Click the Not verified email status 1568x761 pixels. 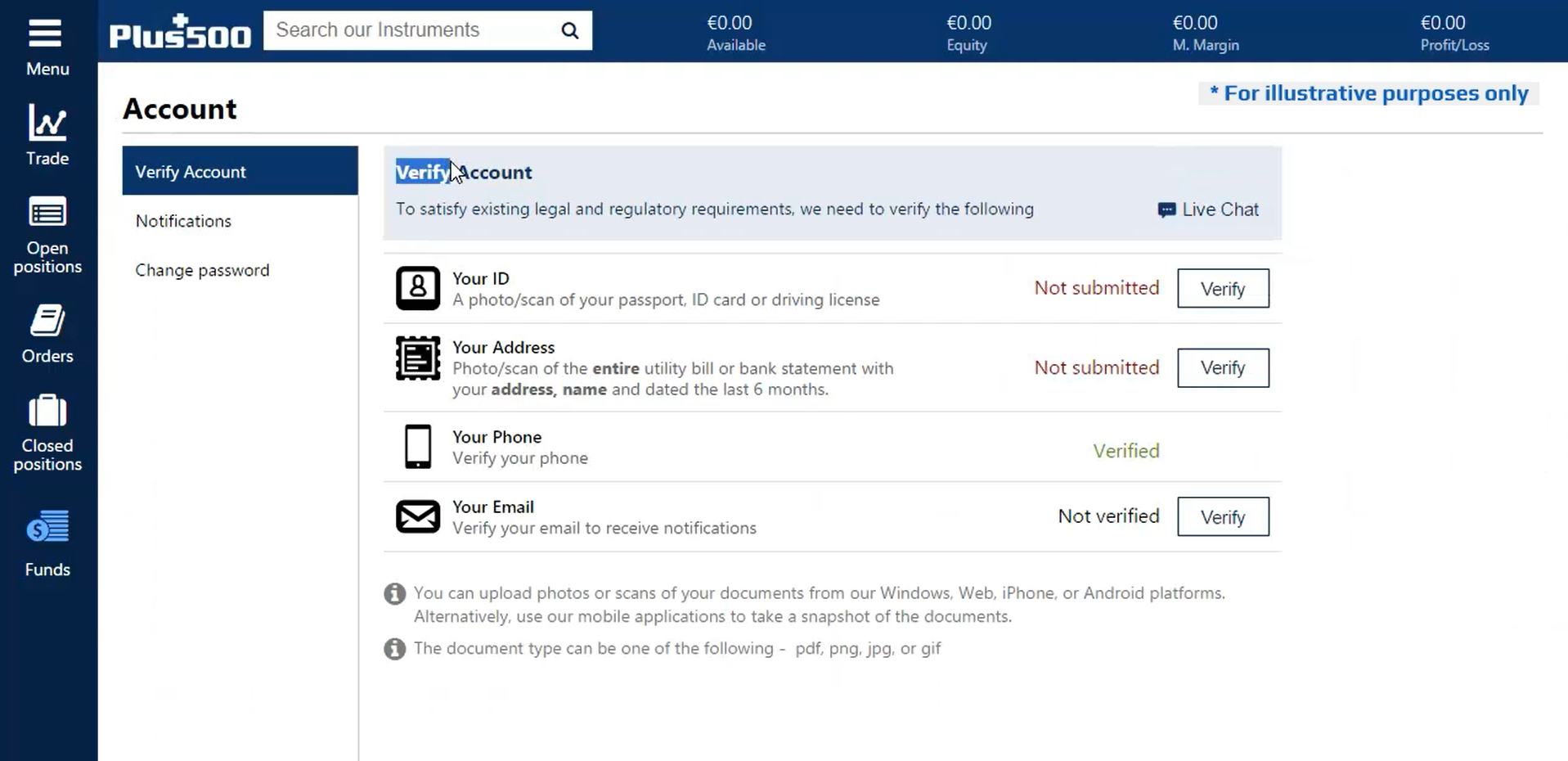coord(1108,516)
